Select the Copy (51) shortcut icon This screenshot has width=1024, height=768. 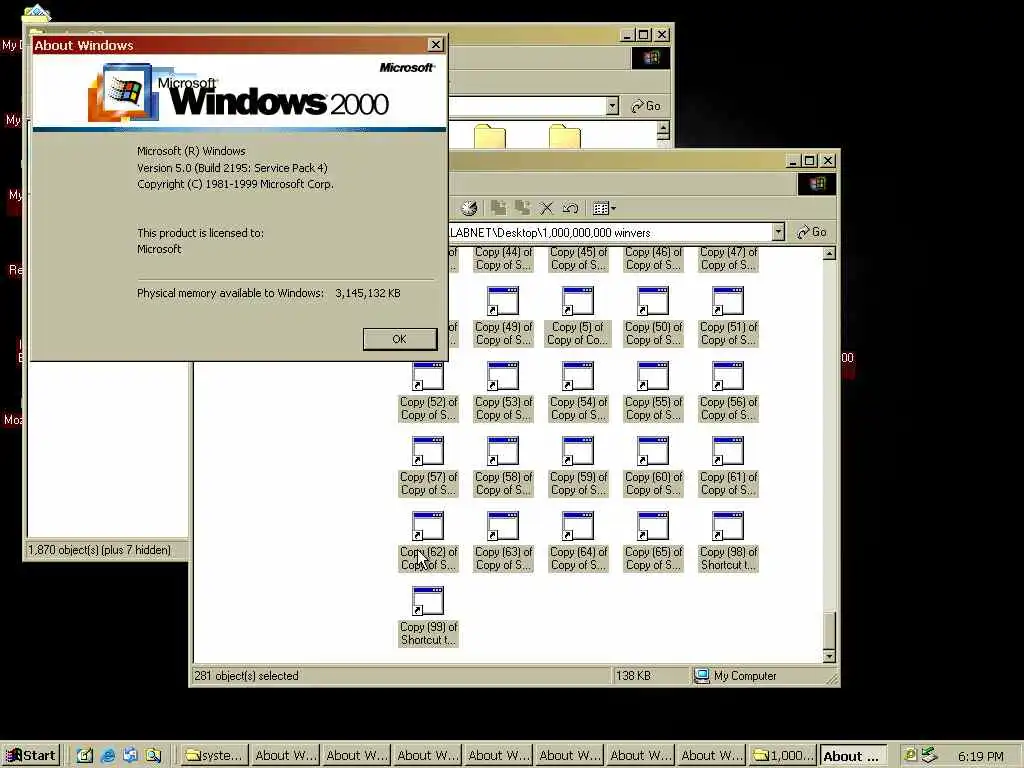(x=728, y=301)
